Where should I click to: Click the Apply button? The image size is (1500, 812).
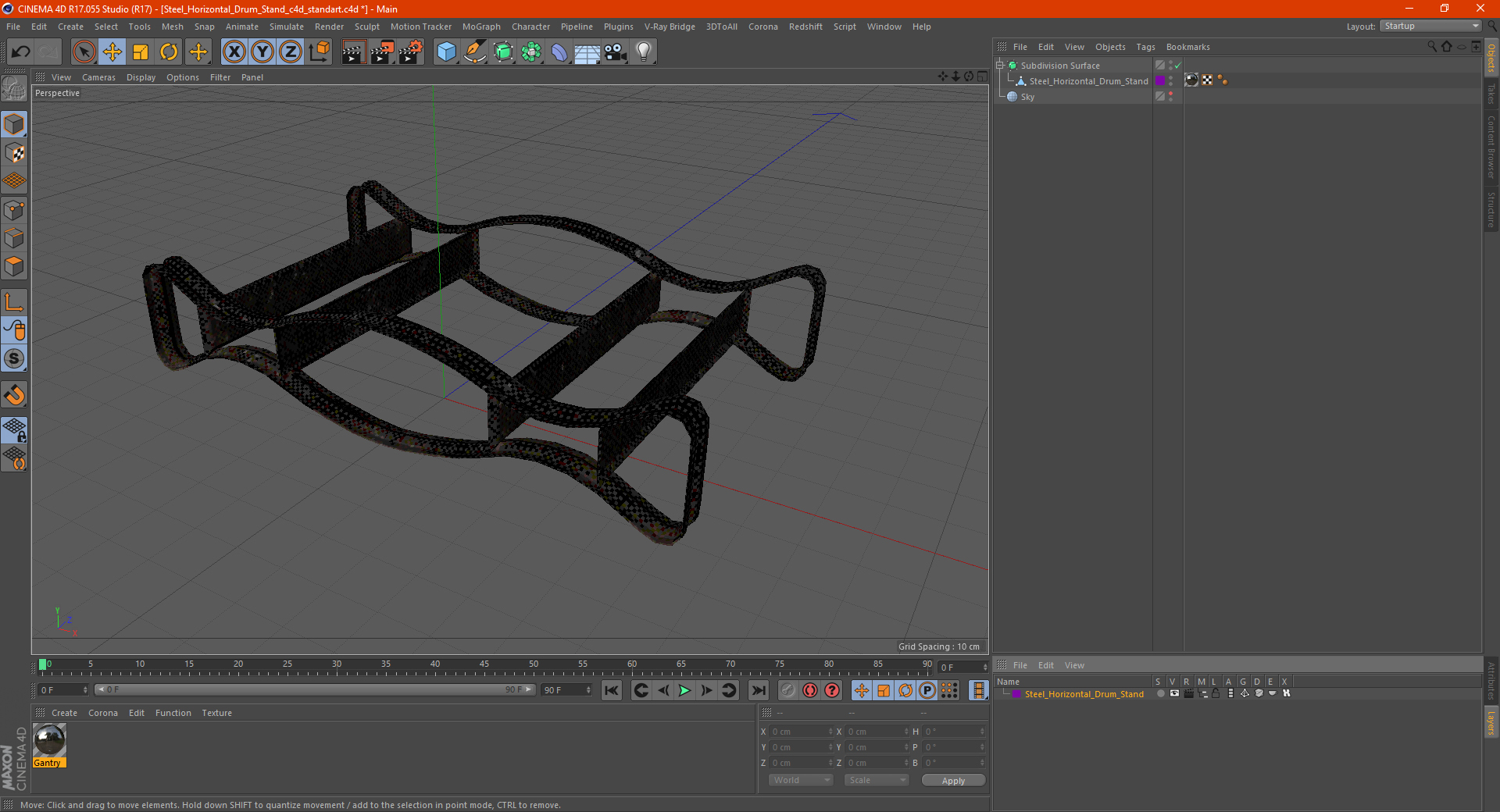(953, 781)
